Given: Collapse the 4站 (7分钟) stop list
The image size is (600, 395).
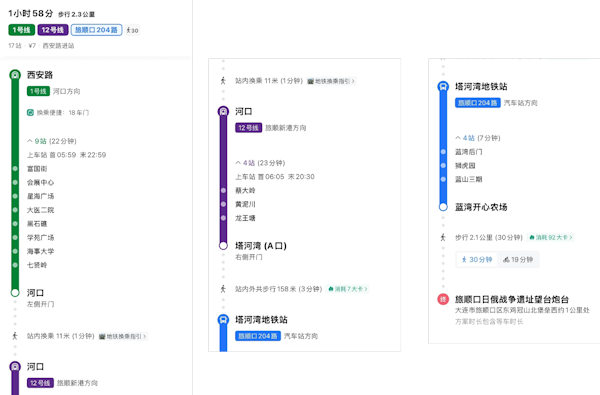Looking at the screenshot, I should (478, 138).
